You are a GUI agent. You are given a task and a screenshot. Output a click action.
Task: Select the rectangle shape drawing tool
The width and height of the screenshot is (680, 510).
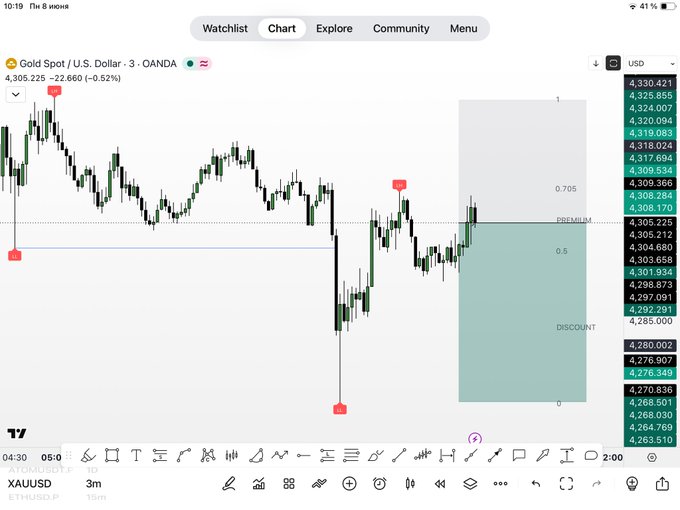[x=112, y=455]
